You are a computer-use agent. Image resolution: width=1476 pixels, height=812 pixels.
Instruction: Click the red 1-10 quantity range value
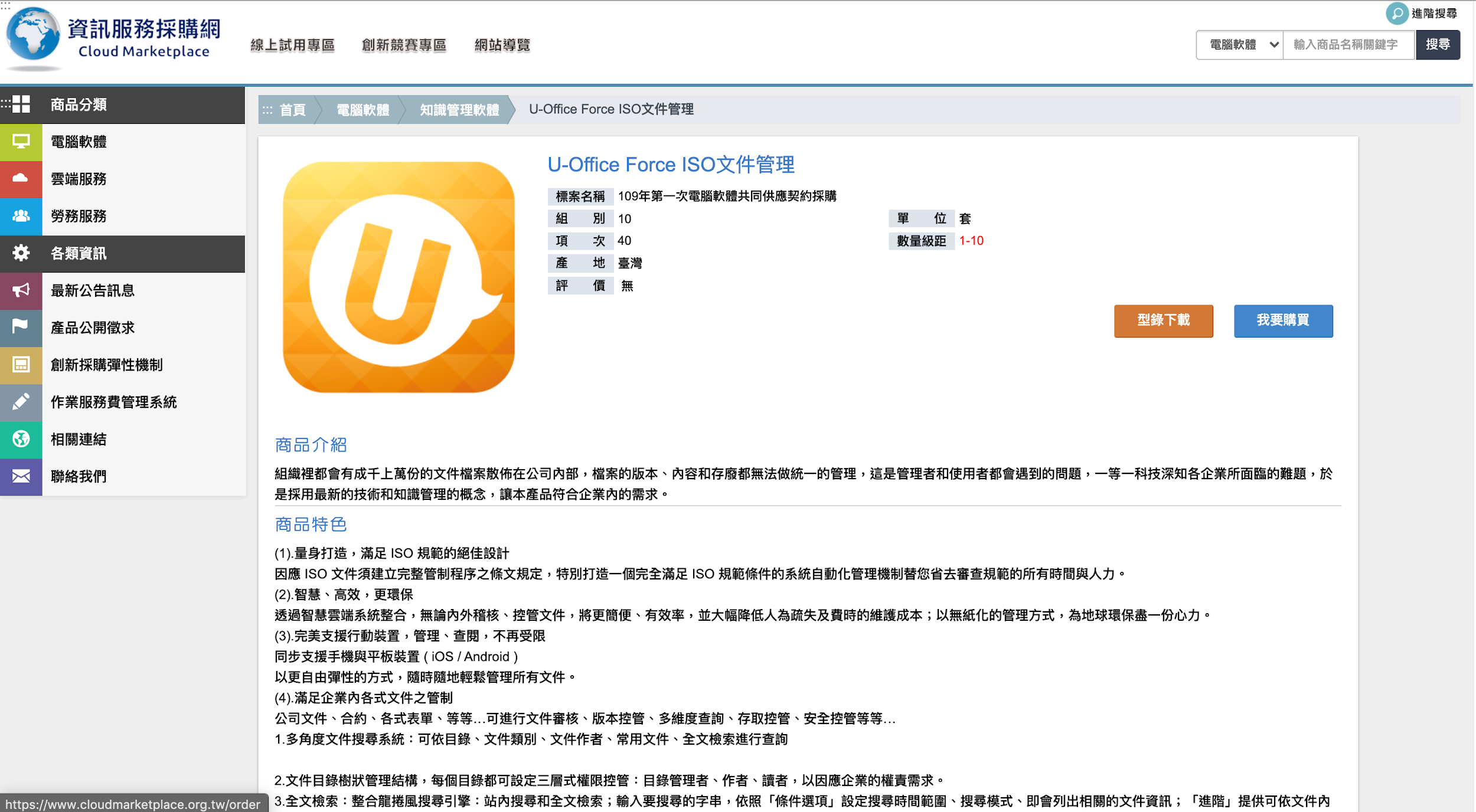[971, 241]
